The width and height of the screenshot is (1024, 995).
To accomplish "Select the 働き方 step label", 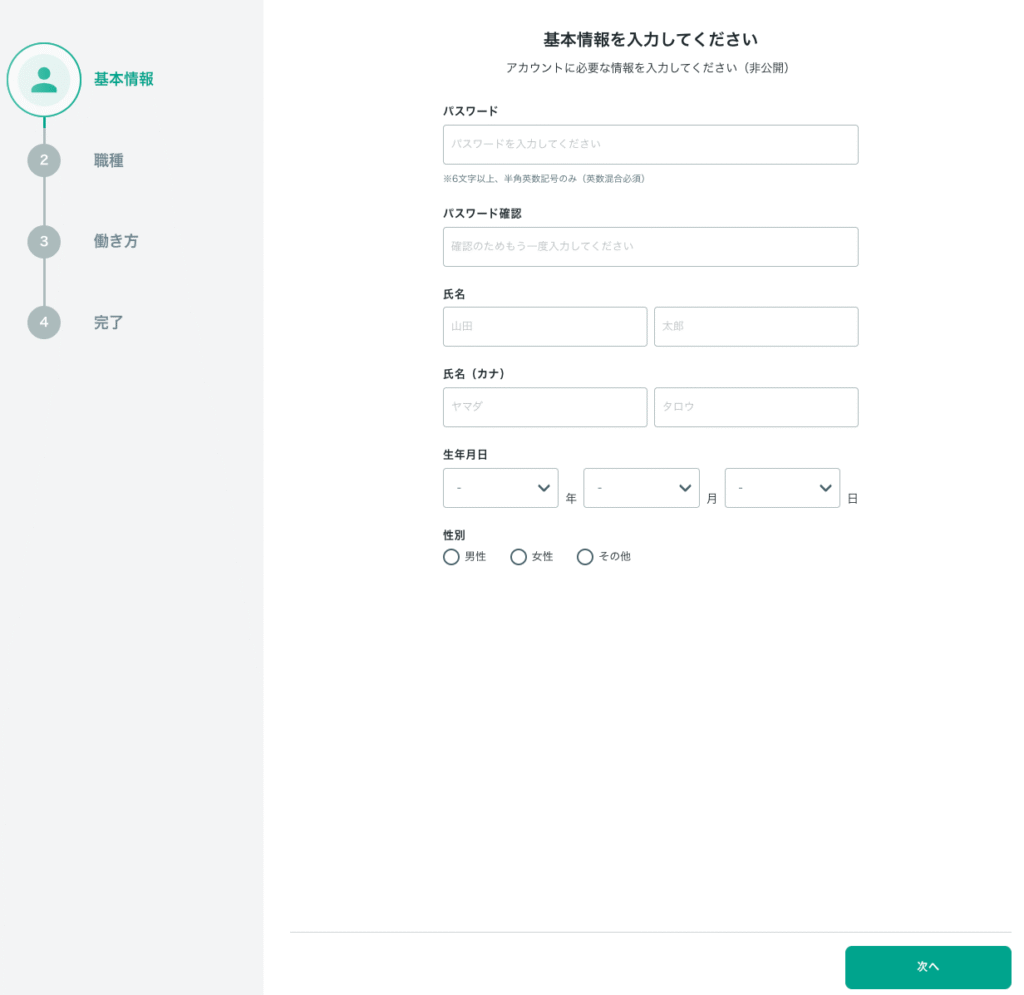I will (x=116, y=241).
